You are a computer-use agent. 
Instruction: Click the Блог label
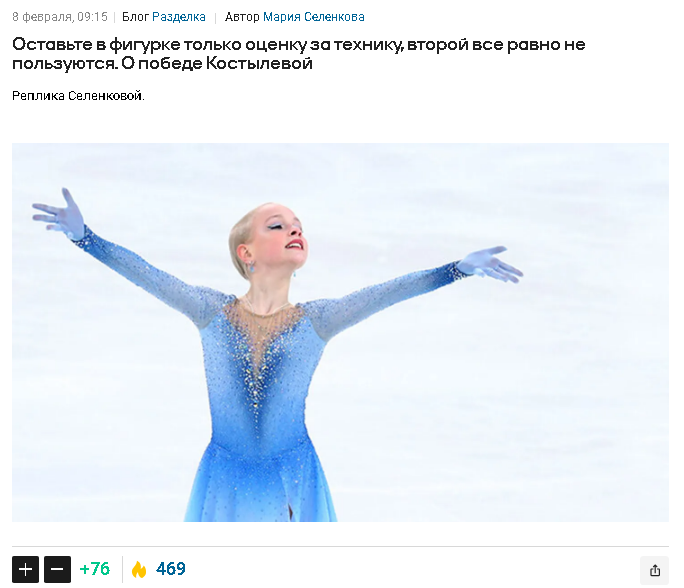[135, 17]
